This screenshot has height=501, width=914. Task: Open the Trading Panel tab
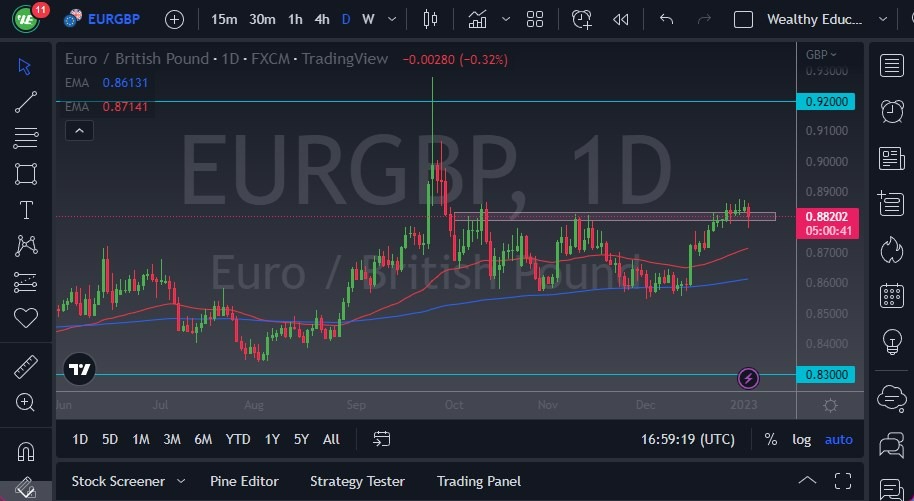(x=479, y=481)
